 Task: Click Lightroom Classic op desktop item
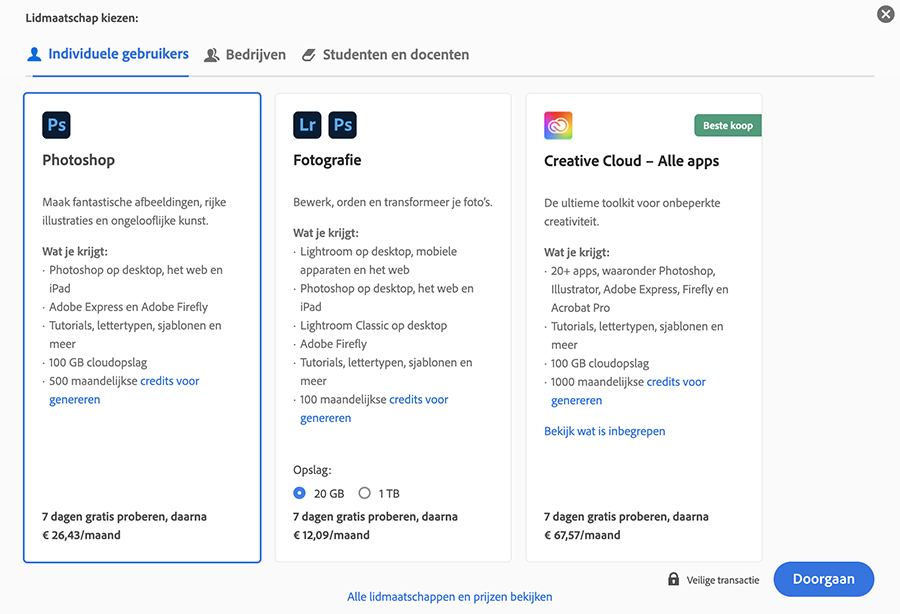pos(373,325)
